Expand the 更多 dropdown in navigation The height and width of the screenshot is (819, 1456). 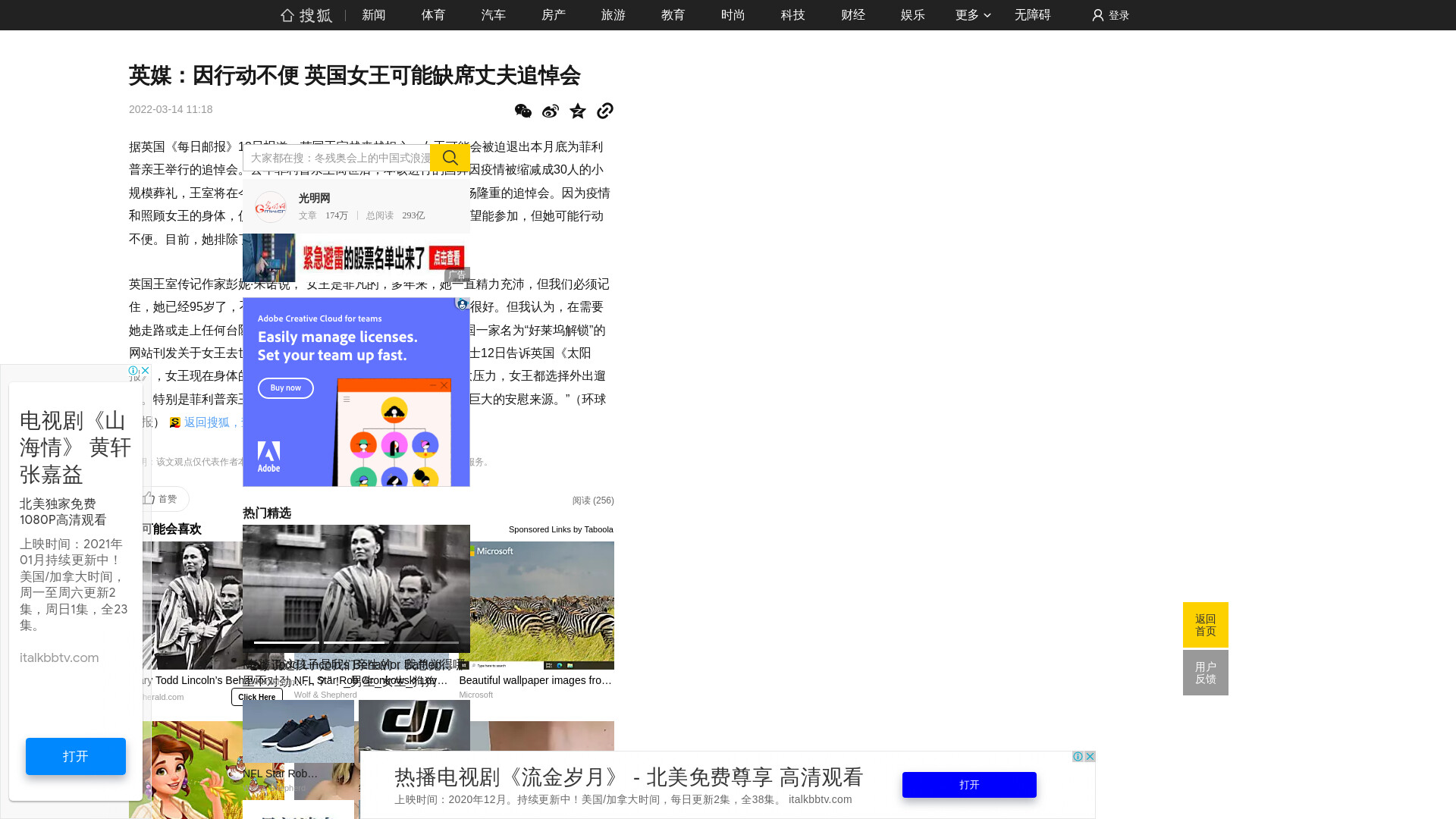(x=973, y=15)
